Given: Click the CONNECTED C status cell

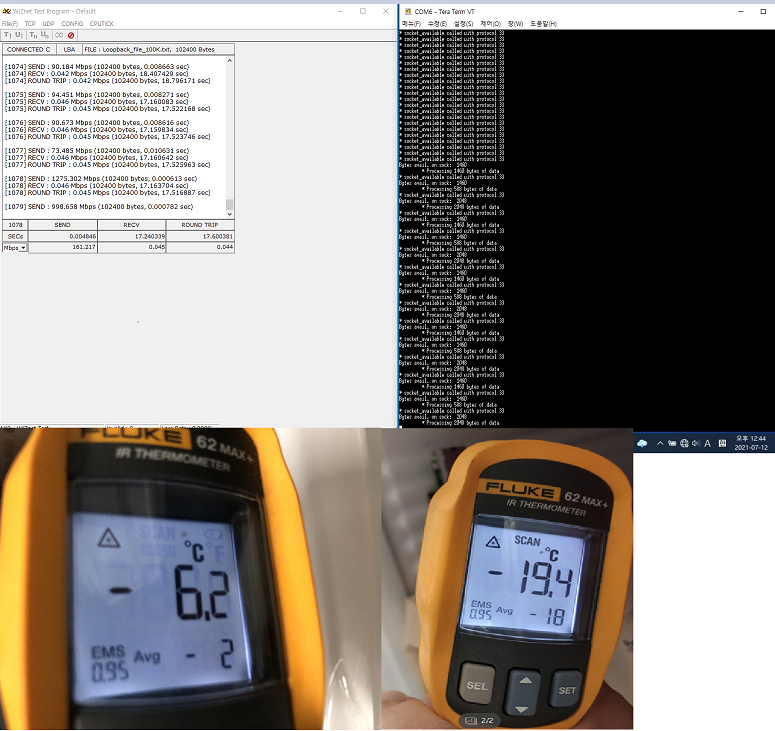Looking at the screenshot, I should (29, 49).
